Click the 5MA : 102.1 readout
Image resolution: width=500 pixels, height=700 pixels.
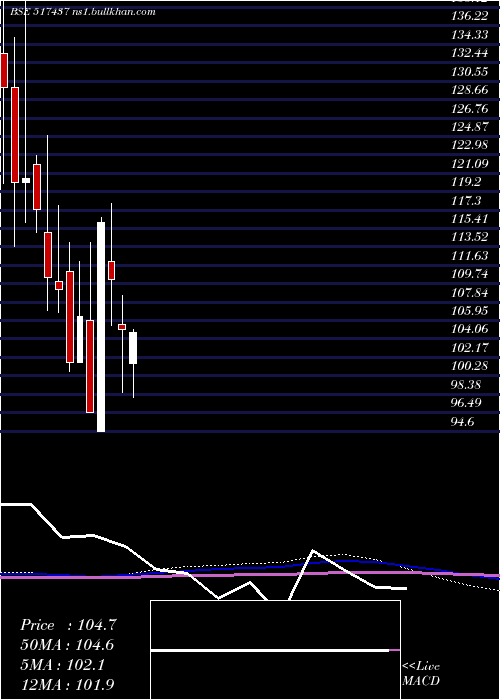click(62, 664)
